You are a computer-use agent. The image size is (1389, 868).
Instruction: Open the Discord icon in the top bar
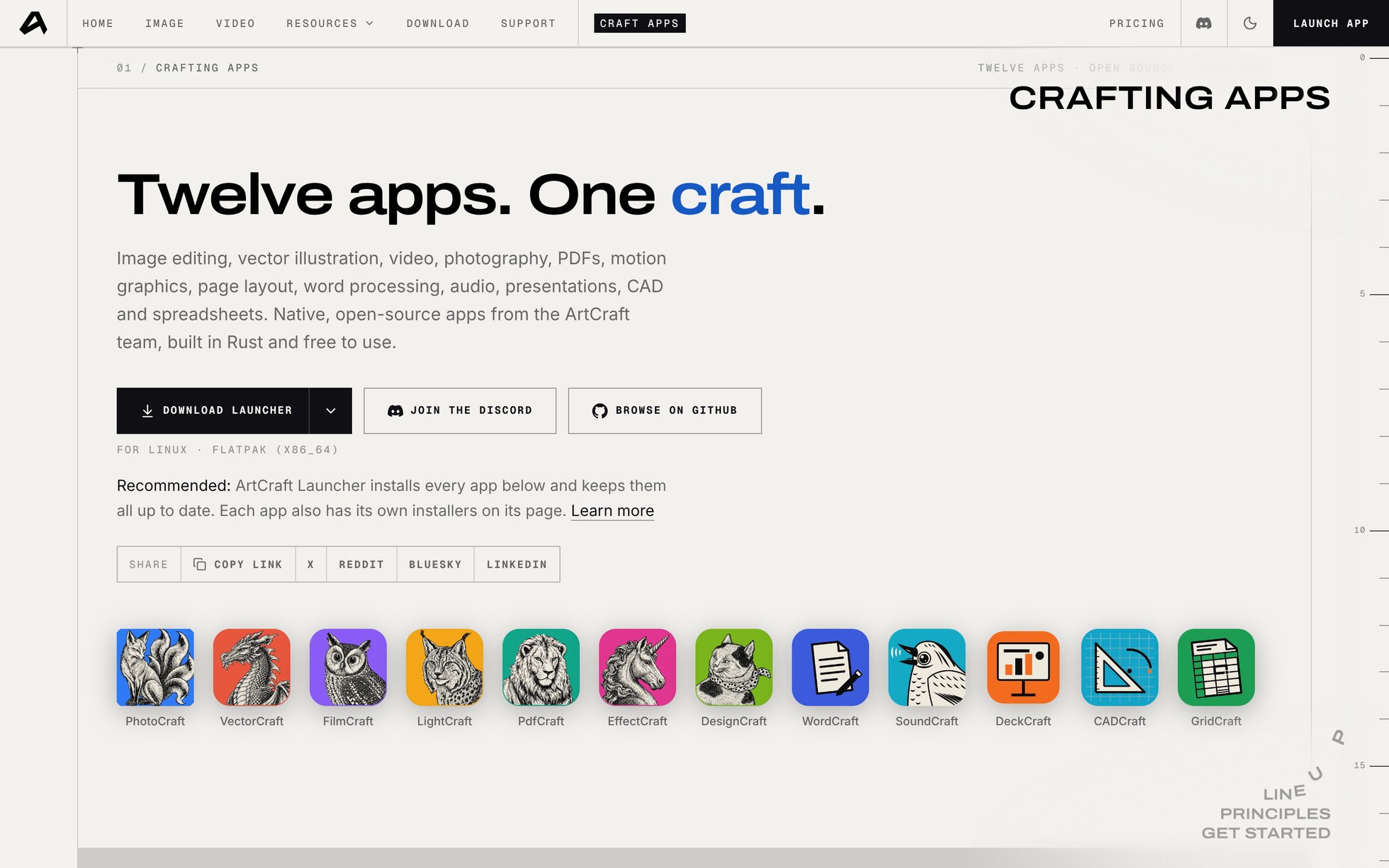pos(1203,23)
